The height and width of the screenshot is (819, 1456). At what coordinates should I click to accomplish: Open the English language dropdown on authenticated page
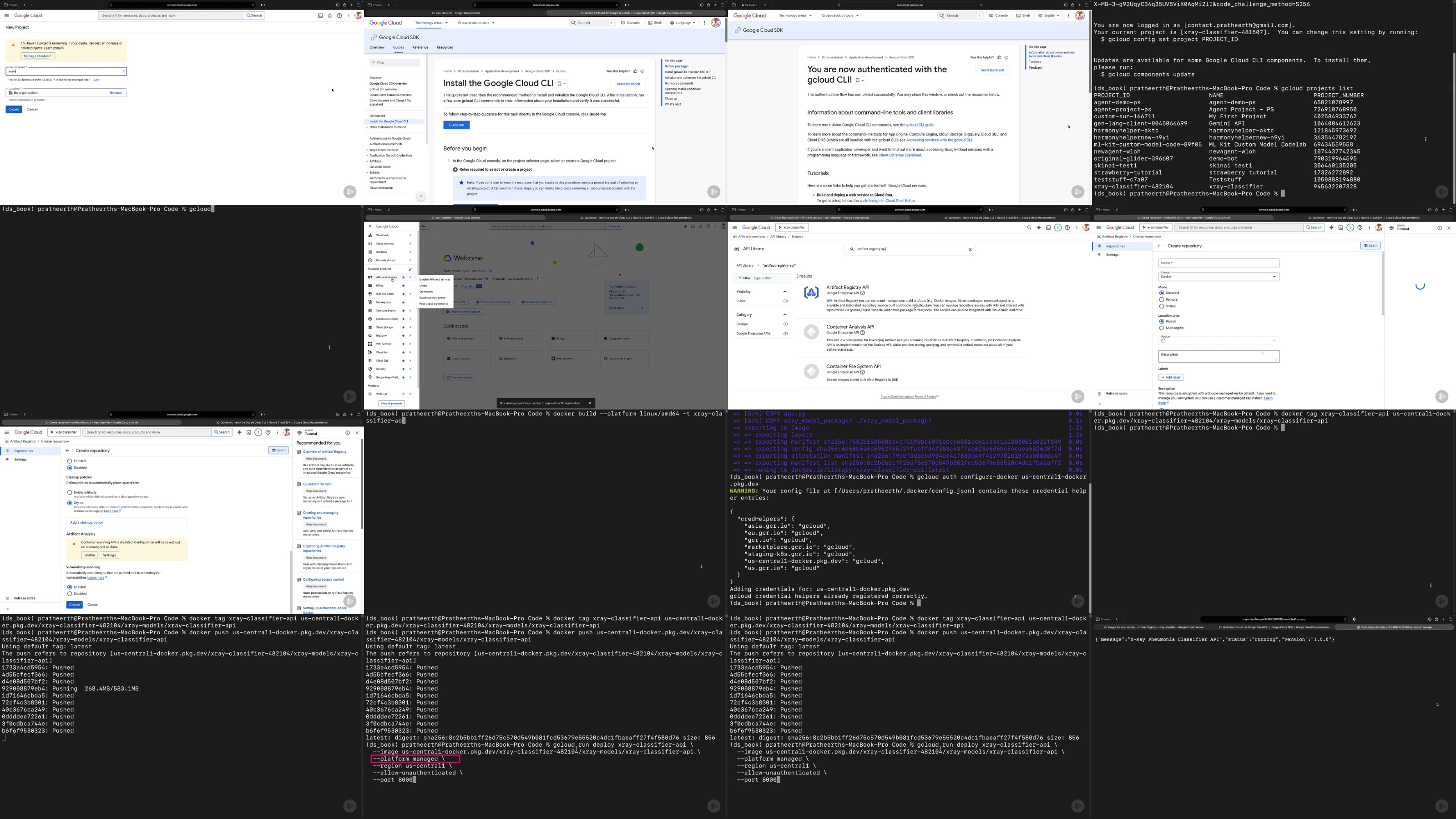click(1049, 16)
